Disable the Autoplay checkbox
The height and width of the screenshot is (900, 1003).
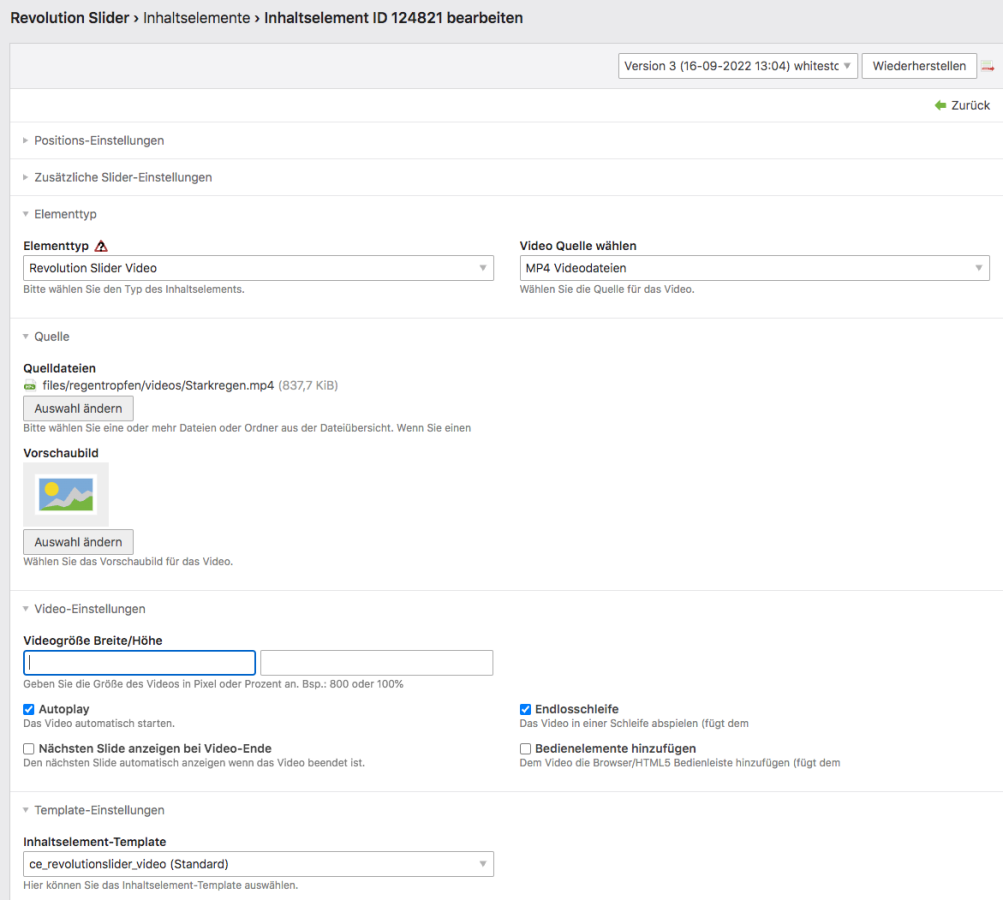click(x=29, y=709)
